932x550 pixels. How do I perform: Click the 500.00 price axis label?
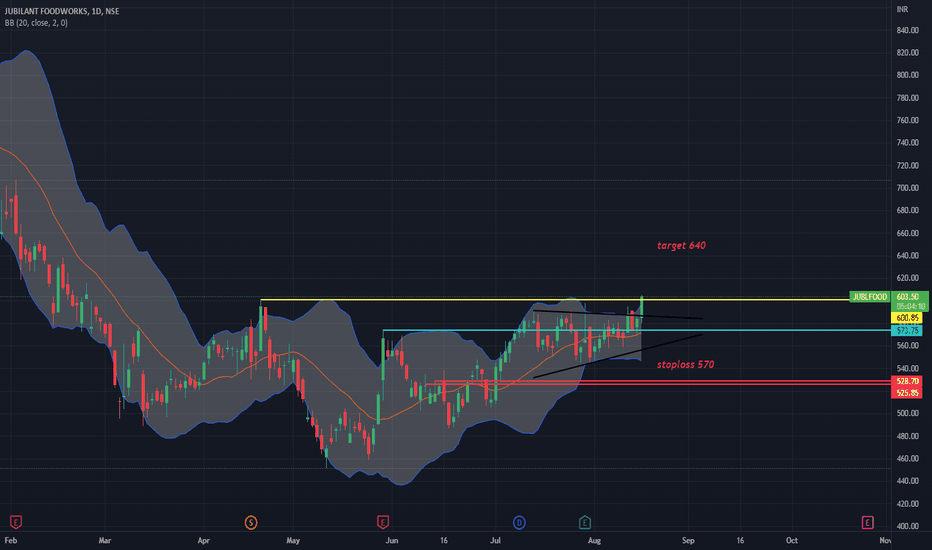(907, 413)
